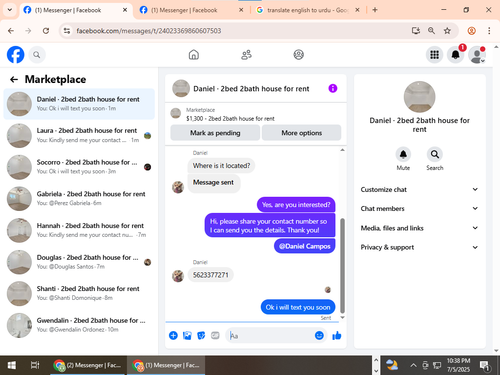Open Chrome three-dot menu
Image resolution: width=500 pixels, height=375 pixels.
coord(489,31)
